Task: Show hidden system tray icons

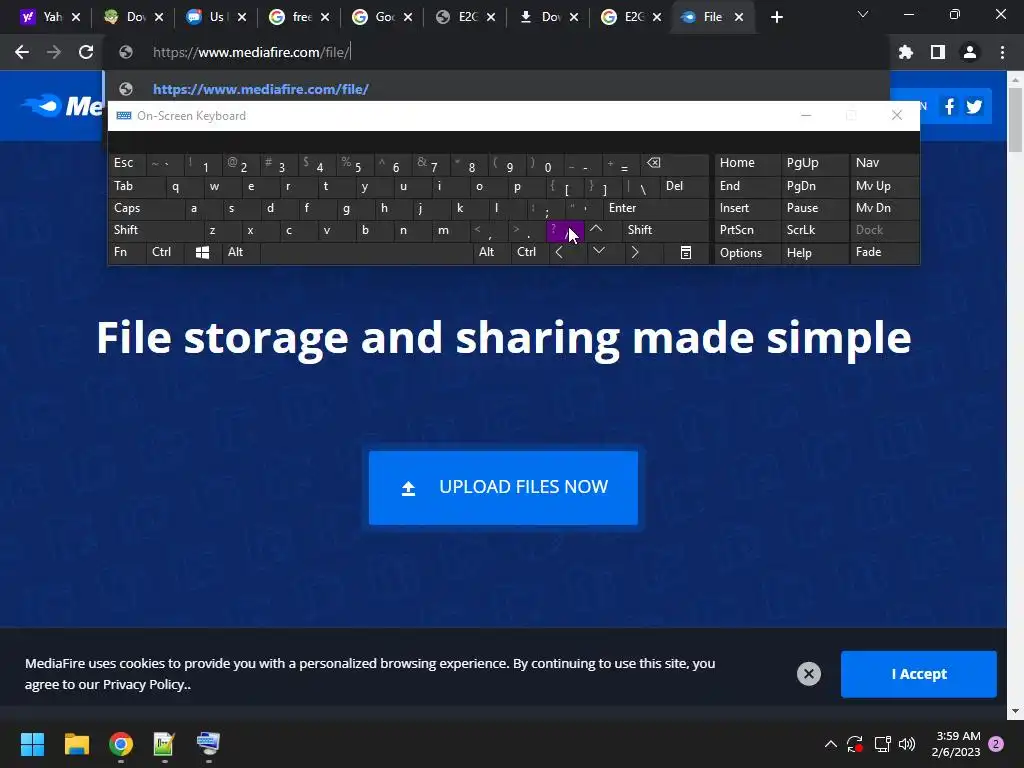Action: [831, 744]
